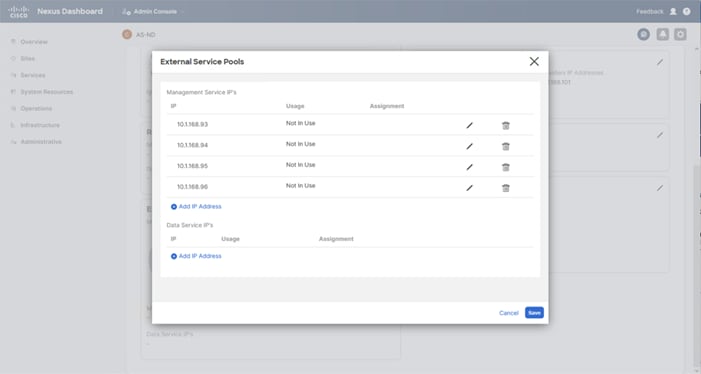Add IP Address under Management Service IP's
The image size is (701, 374).
(x=196, y=206)
